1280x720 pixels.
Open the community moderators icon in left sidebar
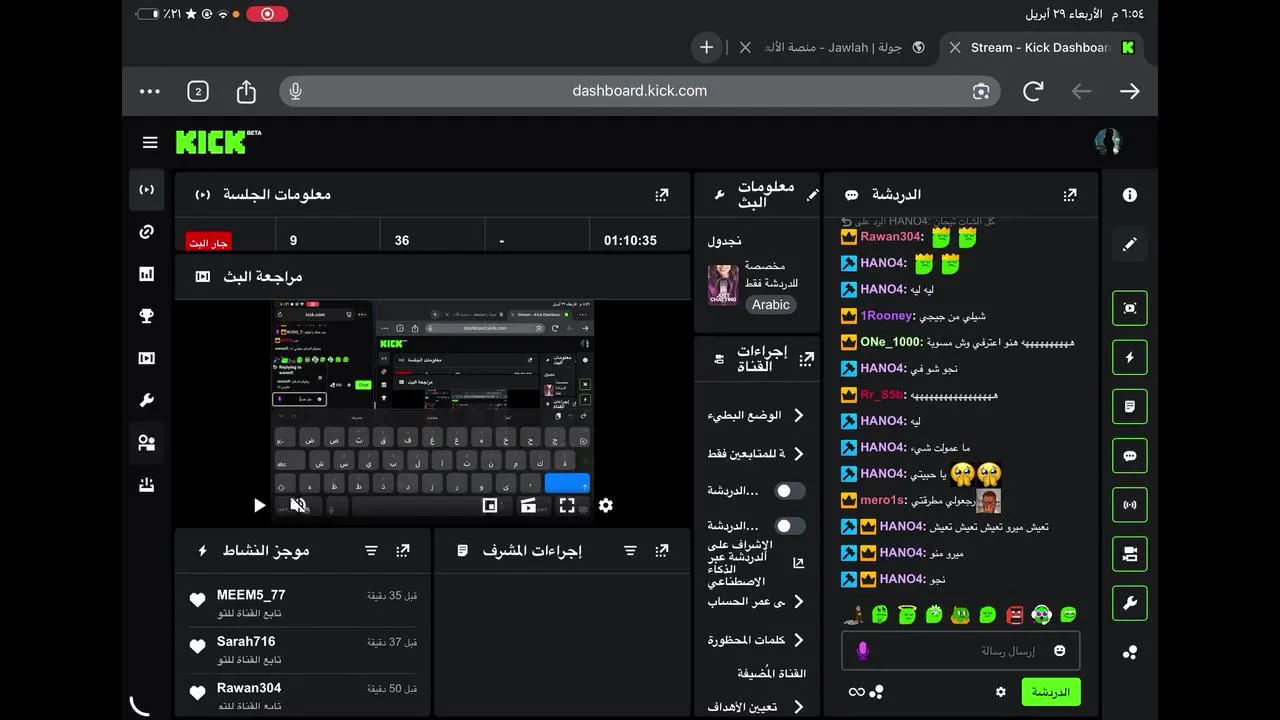pos(147,443)
